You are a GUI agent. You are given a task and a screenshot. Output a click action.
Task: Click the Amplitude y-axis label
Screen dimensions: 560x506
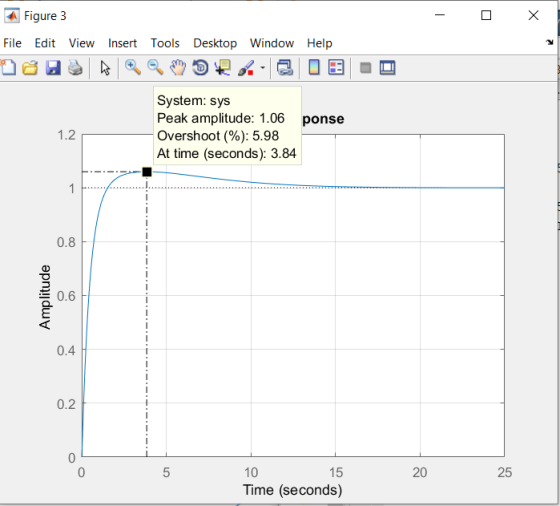point(45,297)
